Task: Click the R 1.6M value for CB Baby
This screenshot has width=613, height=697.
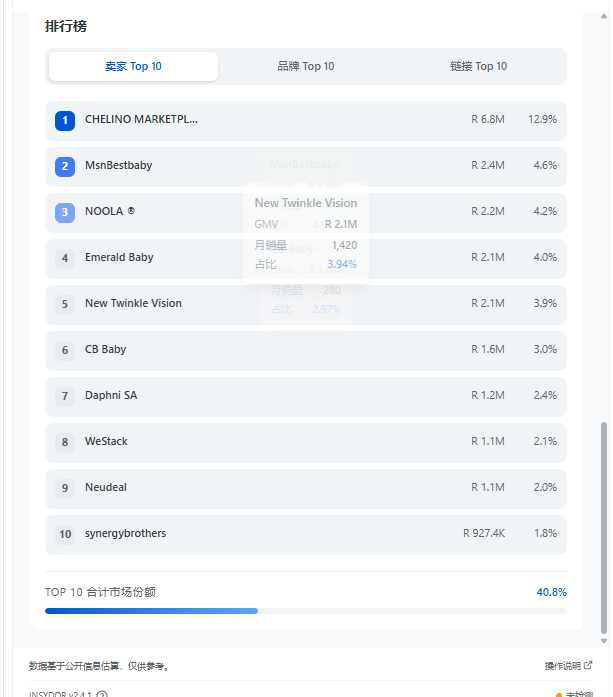Action: [488, 349]
